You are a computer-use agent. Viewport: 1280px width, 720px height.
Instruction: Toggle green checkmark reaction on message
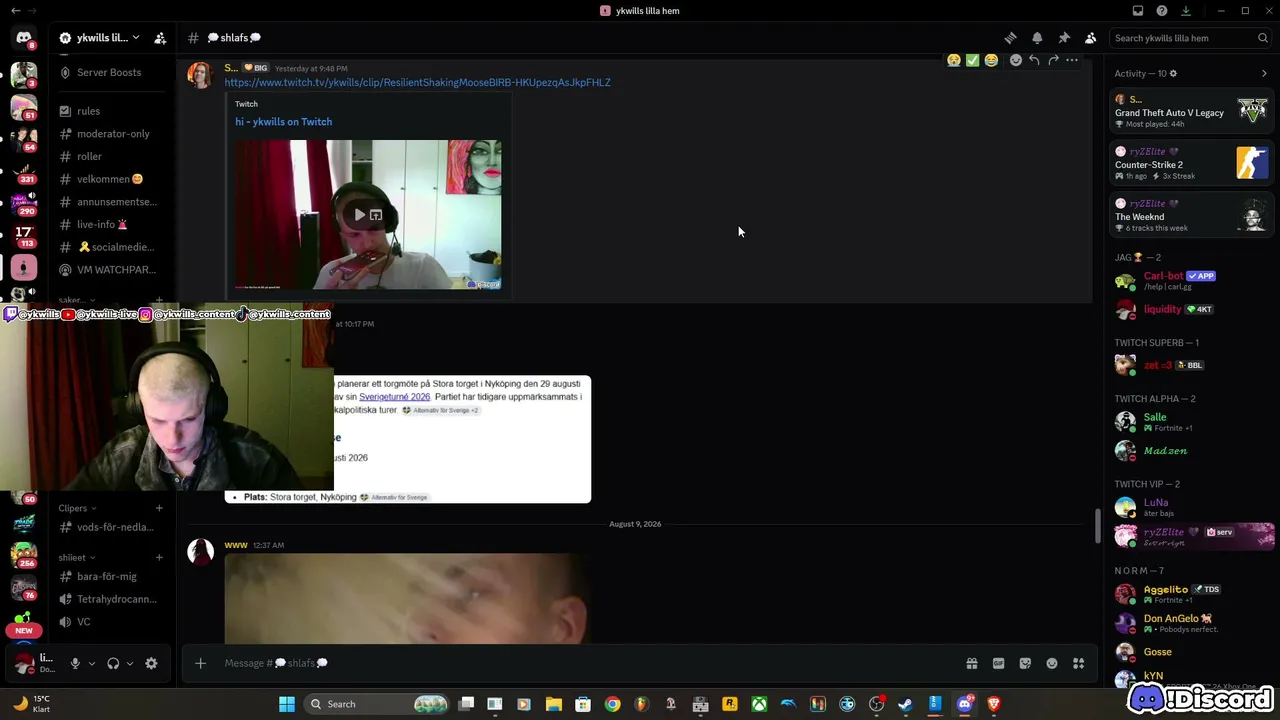[x=972, y=60]
